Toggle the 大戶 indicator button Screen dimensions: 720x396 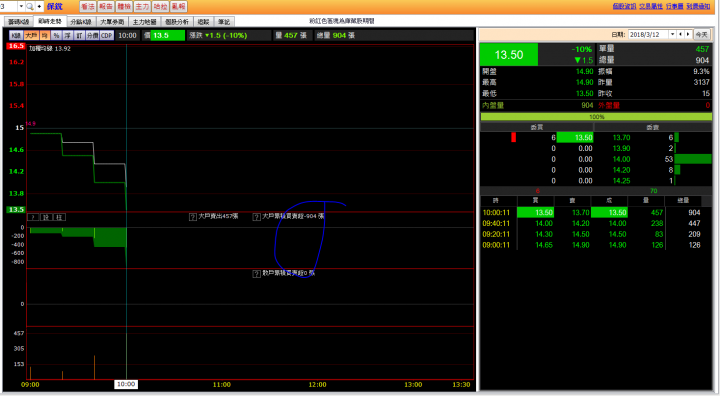click(x=31, y=35)
